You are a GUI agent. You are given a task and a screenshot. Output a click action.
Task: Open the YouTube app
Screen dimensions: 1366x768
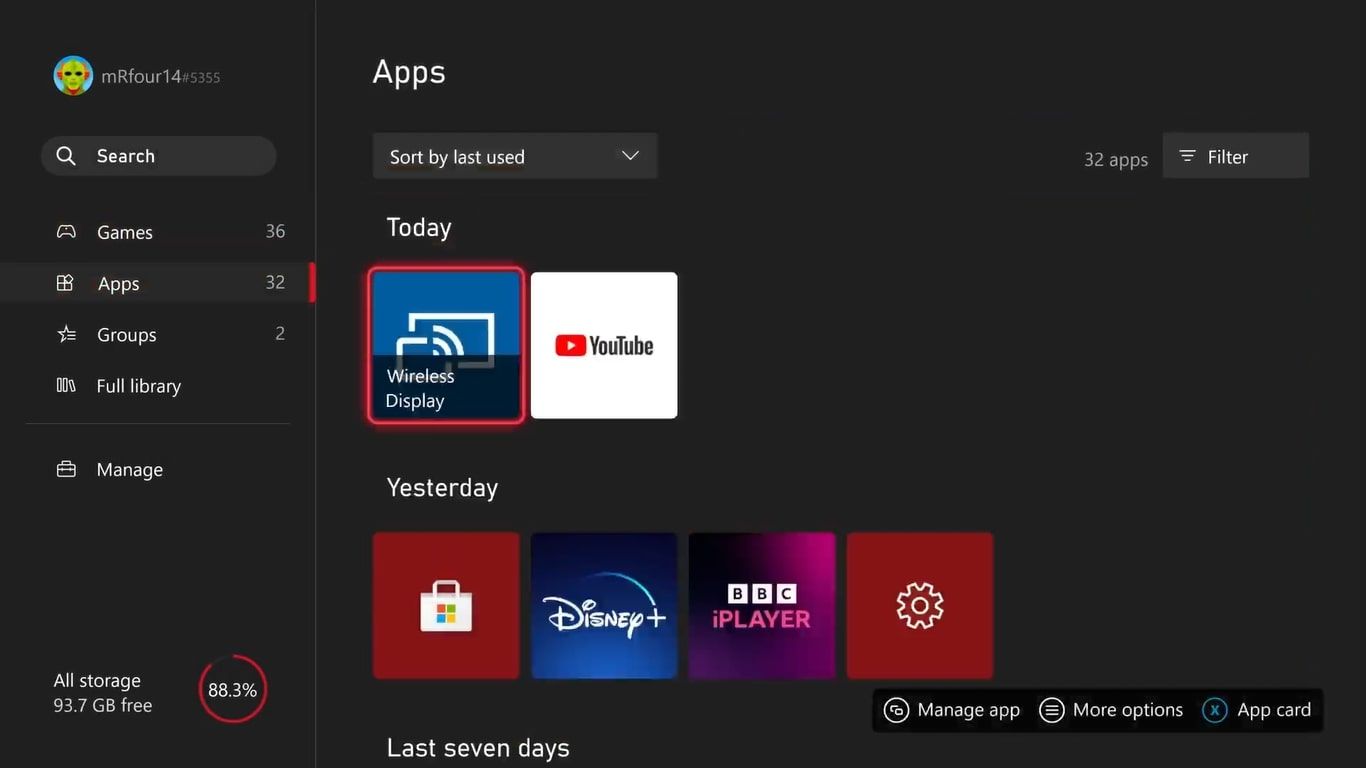[x=604, y=344]
